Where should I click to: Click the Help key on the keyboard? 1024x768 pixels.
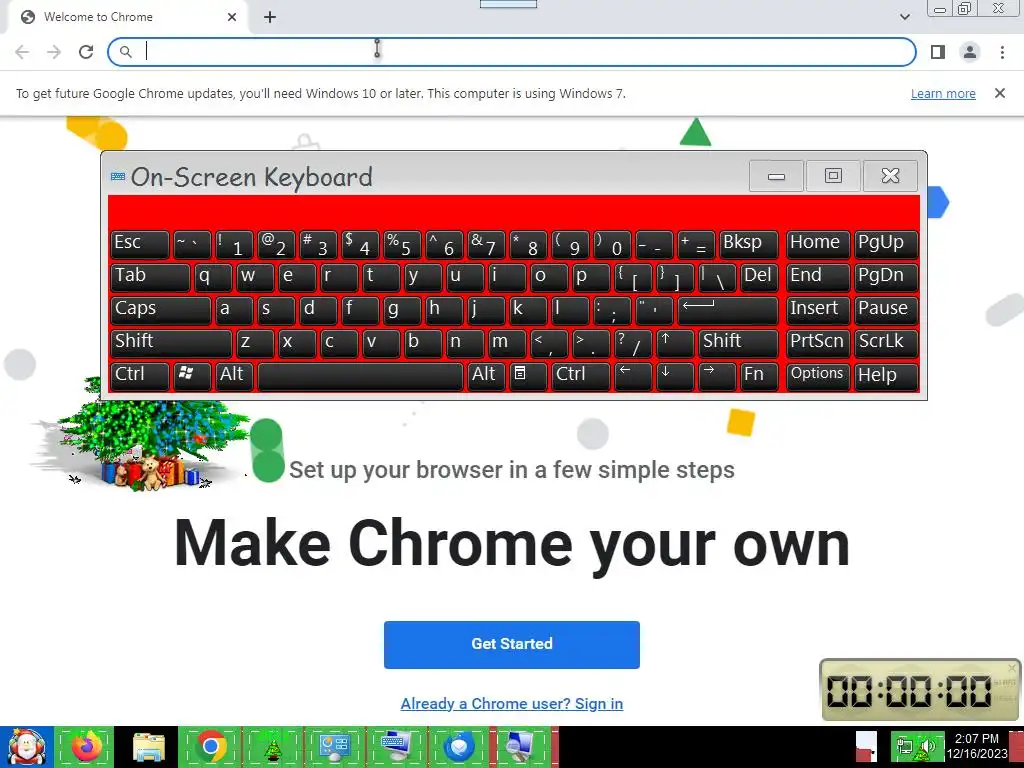886,376
